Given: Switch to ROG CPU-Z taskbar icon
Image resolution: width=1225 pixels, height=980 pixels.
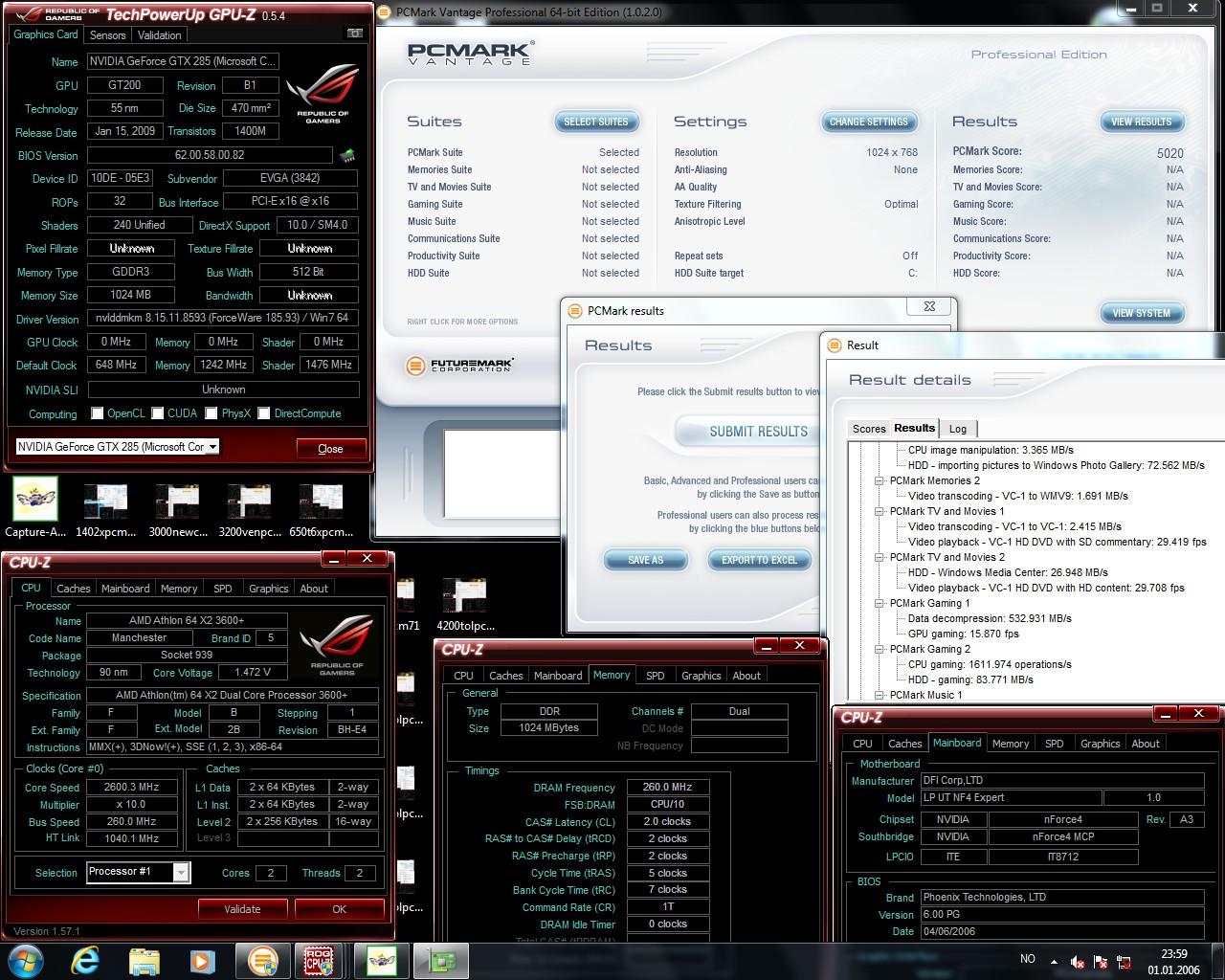Looking at the screenshot, I should (319, 960).
